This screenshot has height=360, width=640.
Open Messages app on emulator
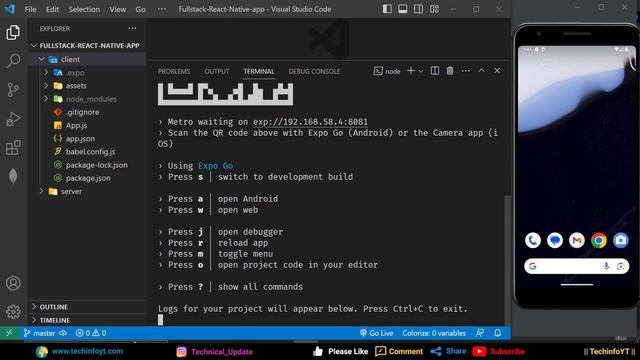555,240
